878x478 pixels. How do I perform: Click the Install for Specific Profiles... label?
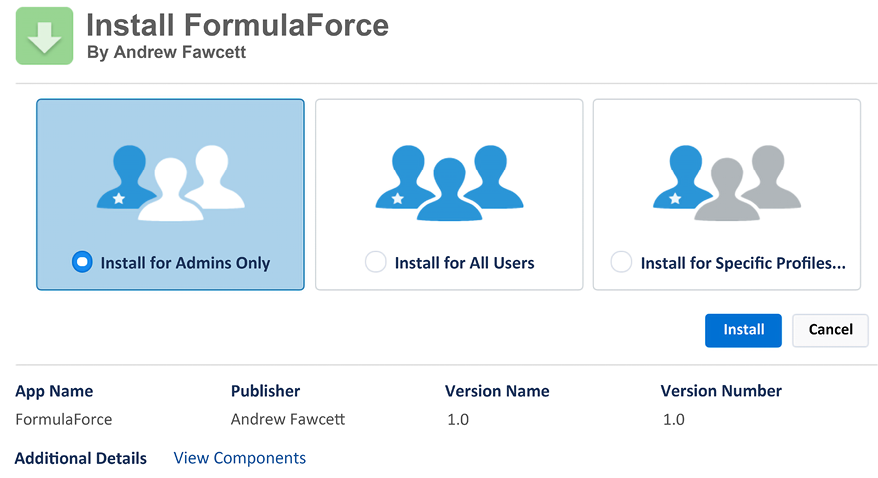(743, 263)
